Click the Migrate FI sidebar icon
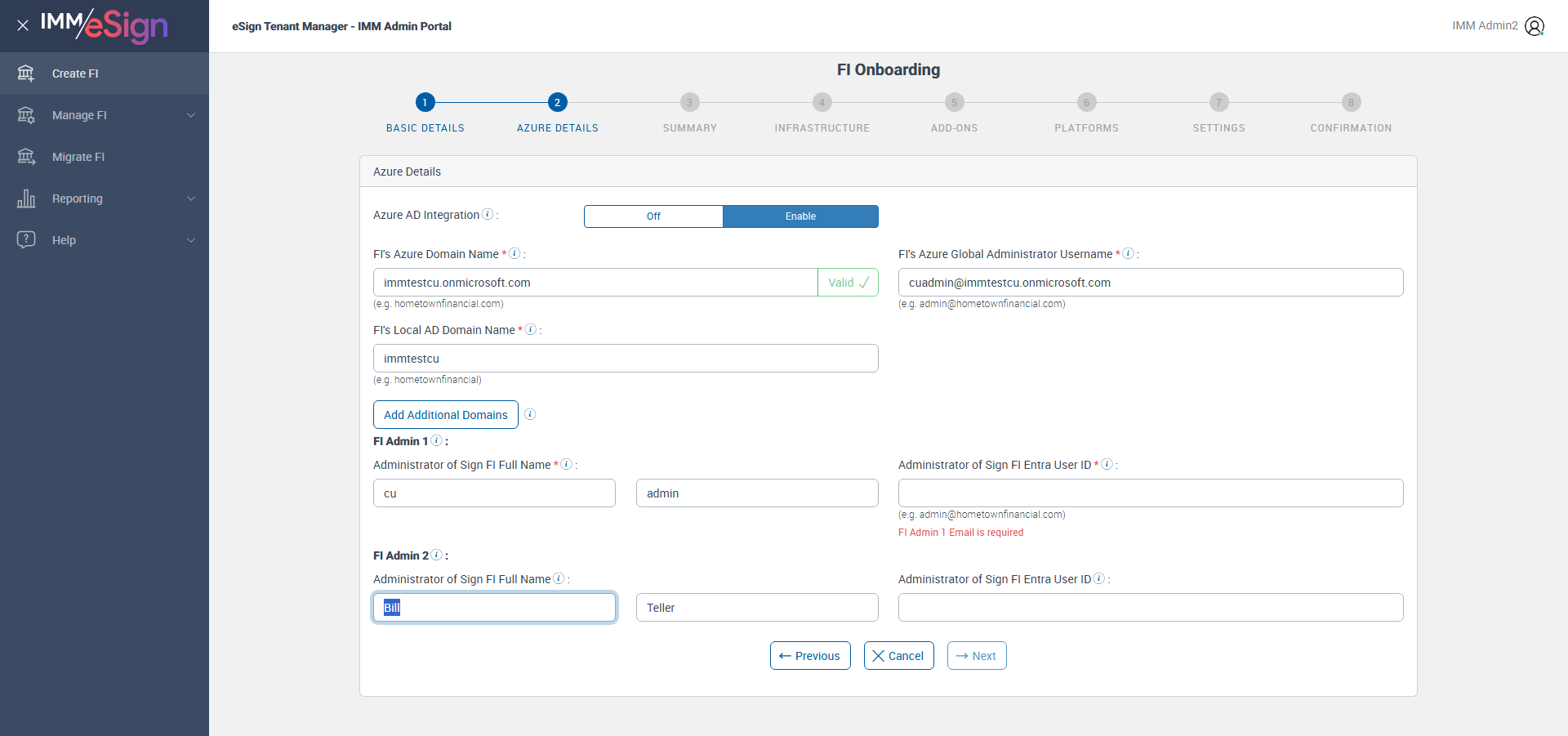This screenshot has height=736, width=1568. [x=26, y=157]
